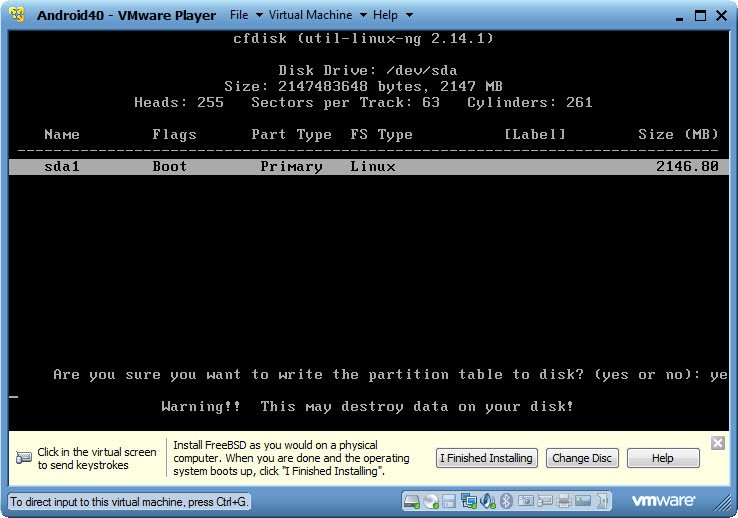
Task: Click the floppy drive status icon
Action: point(449,502)
